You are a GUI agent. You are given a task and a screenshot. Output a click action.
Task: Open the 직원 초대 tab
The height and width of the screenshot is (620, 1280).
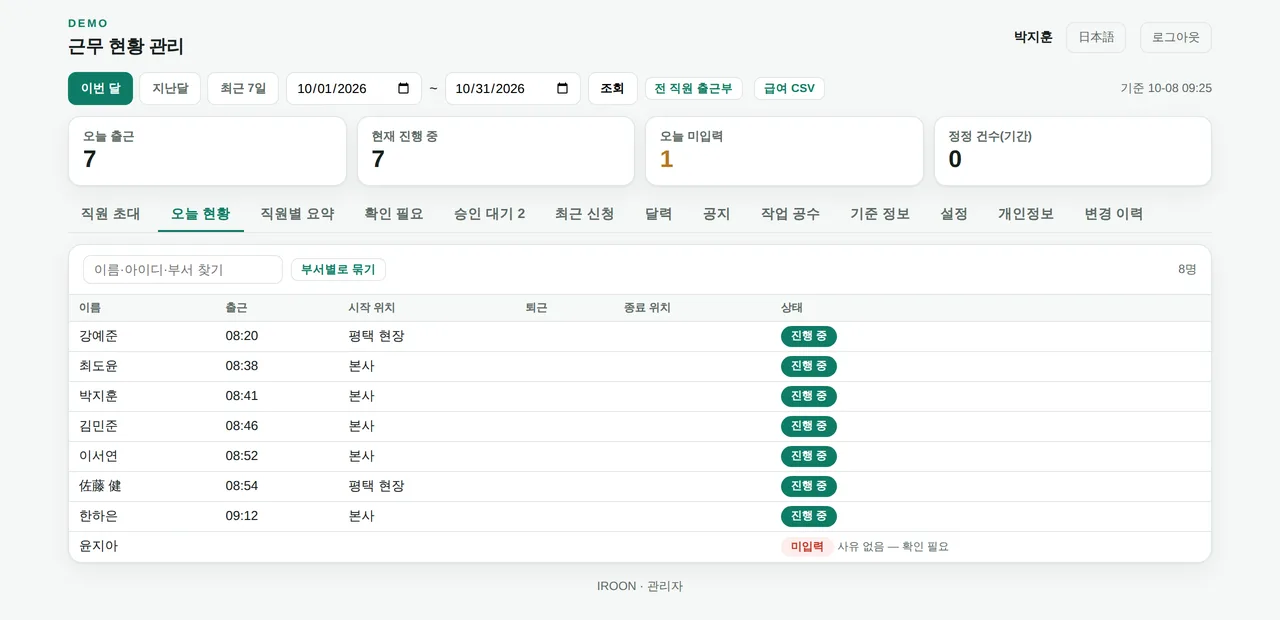coord(111,213)
